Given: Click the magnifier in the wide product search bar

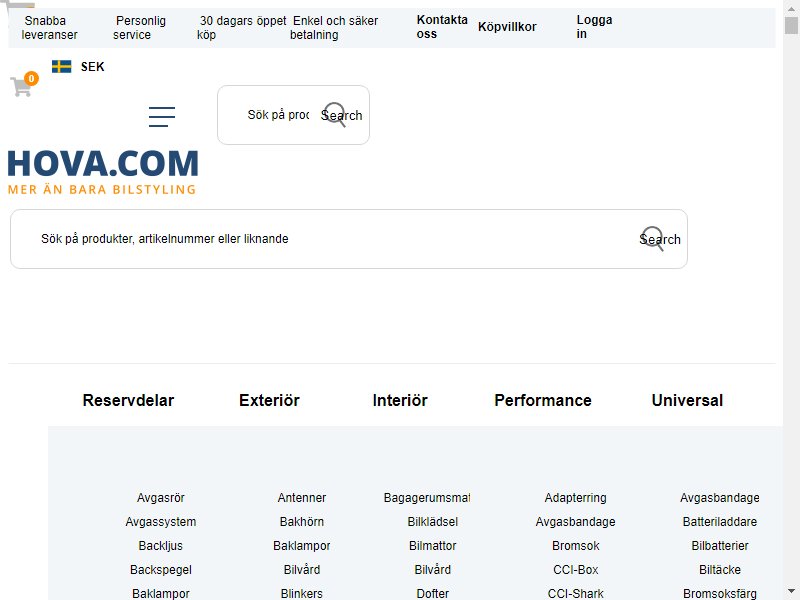Looking at the screenshot, I should point(653,239).
